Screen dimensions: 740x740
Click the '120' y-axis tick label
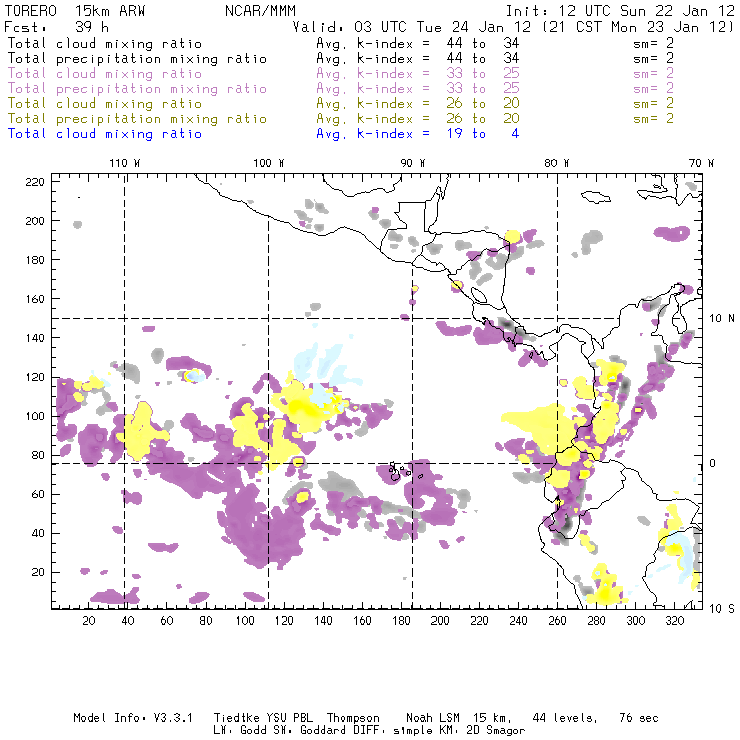35,377
